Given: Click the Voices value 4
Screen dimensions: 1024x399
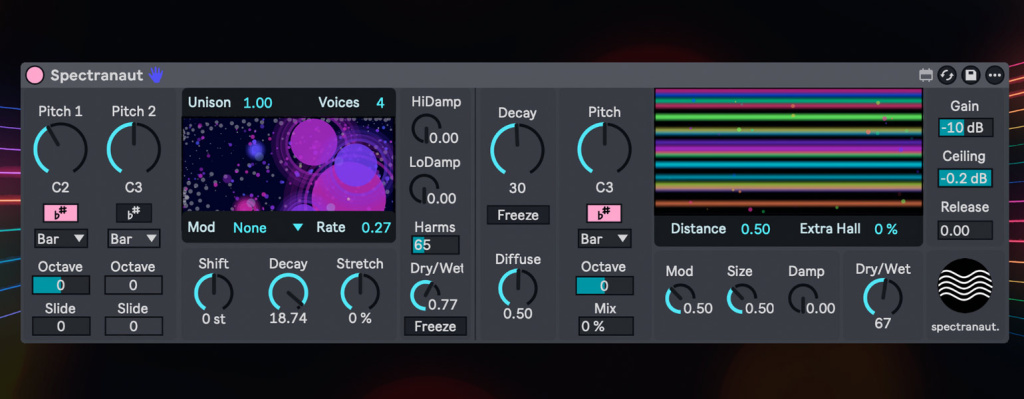Looking at the screenshot, I should click(380, 103).
